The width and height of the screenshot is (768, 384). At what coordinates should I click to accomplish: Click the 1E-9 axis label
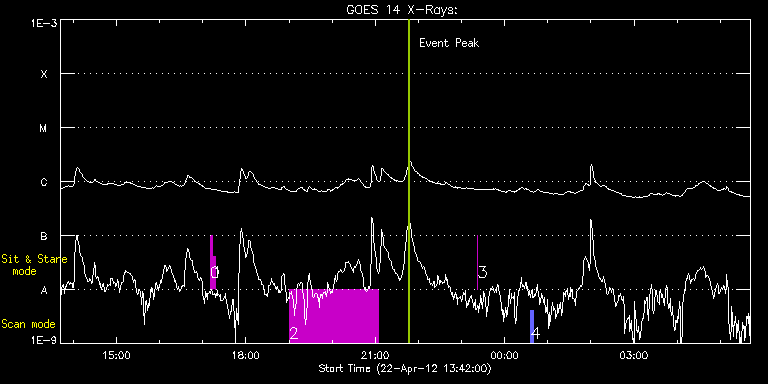coord(43,340)
